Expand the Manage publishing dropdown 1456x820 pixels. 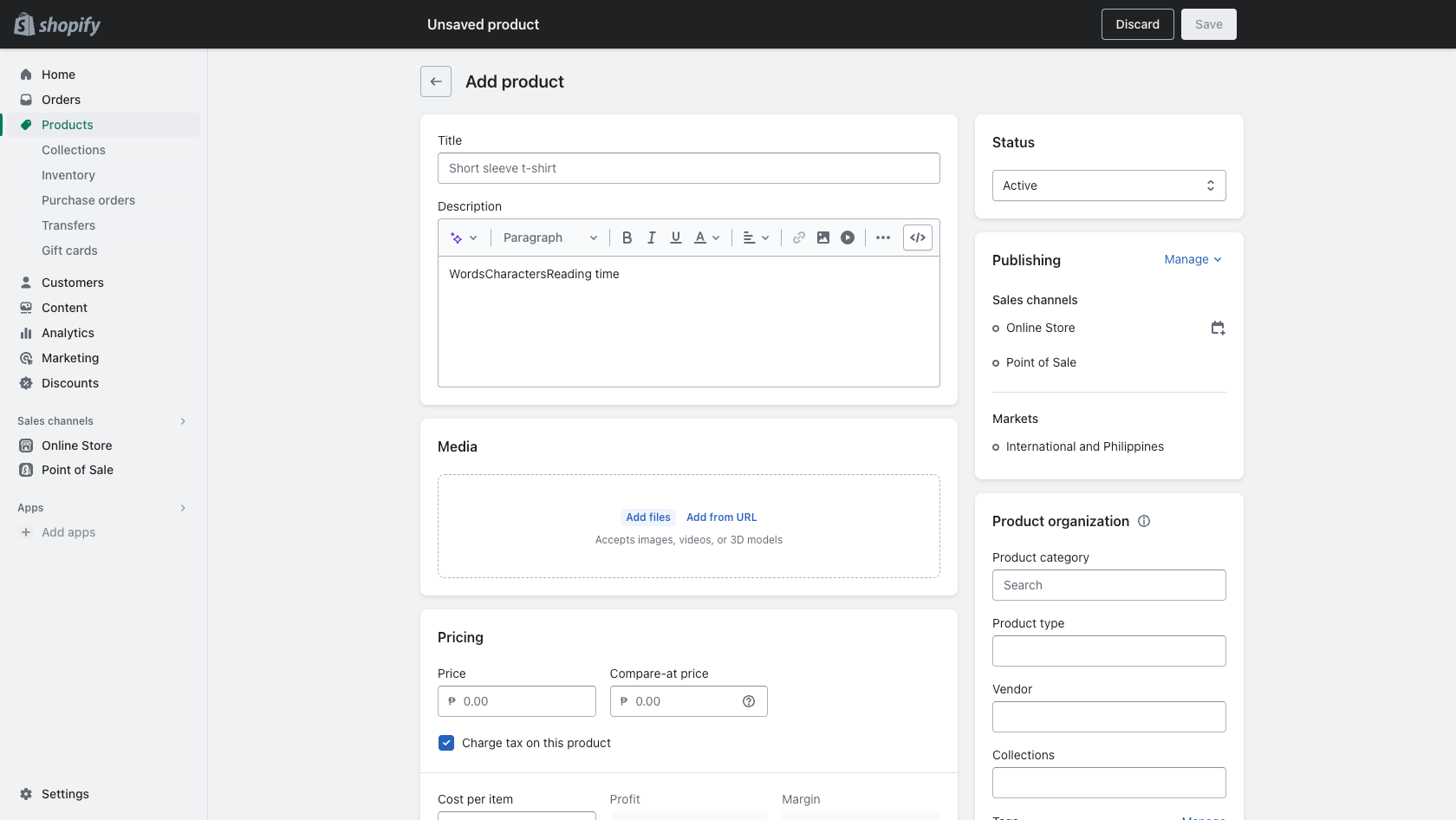click(1193, 259)
